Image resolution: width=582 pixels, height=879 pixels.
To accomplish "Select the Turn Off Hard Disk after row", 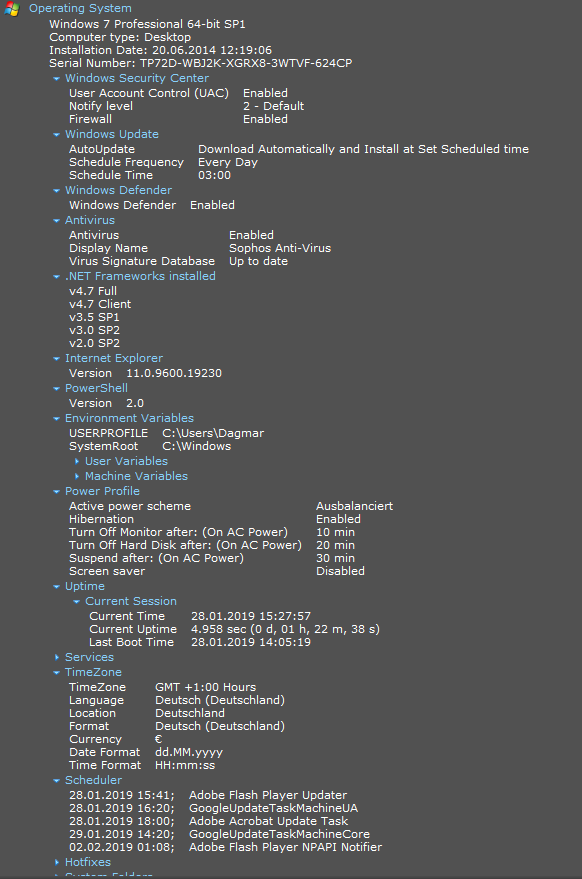I will 212,544.
